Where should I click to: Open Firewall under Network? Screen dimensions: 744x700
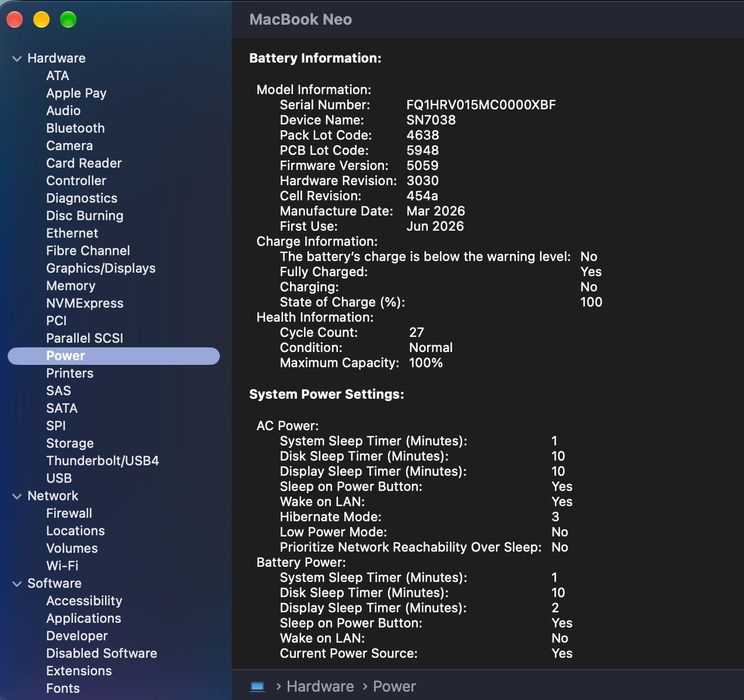(69, 513)
